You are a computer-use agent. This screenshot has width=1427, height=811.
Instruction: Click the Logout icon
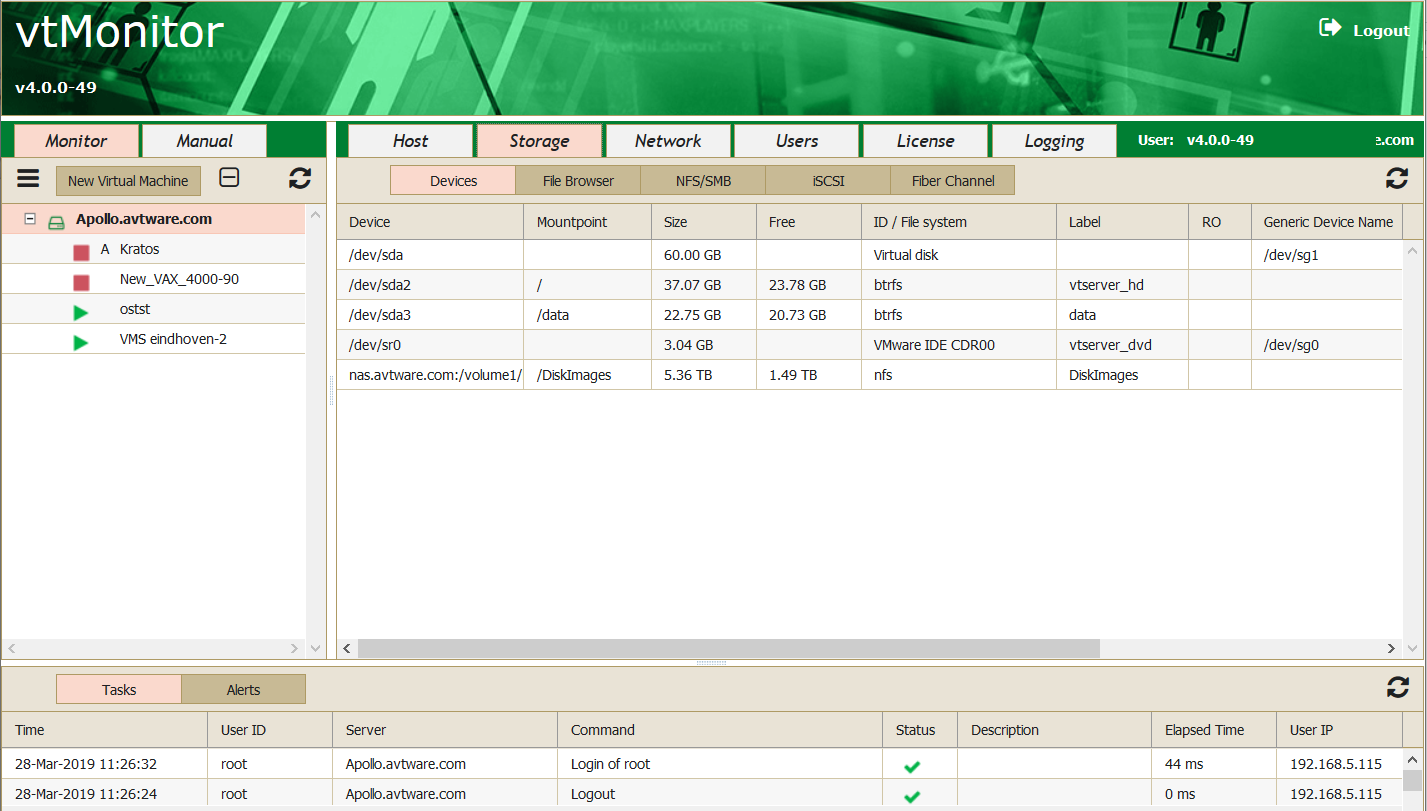1330,29
